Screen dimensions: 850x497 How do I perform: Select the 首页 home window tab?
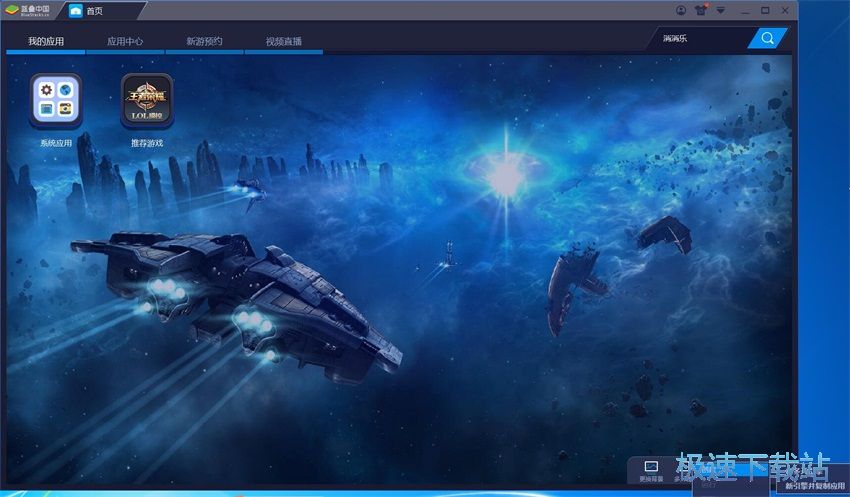pos(101,11)
